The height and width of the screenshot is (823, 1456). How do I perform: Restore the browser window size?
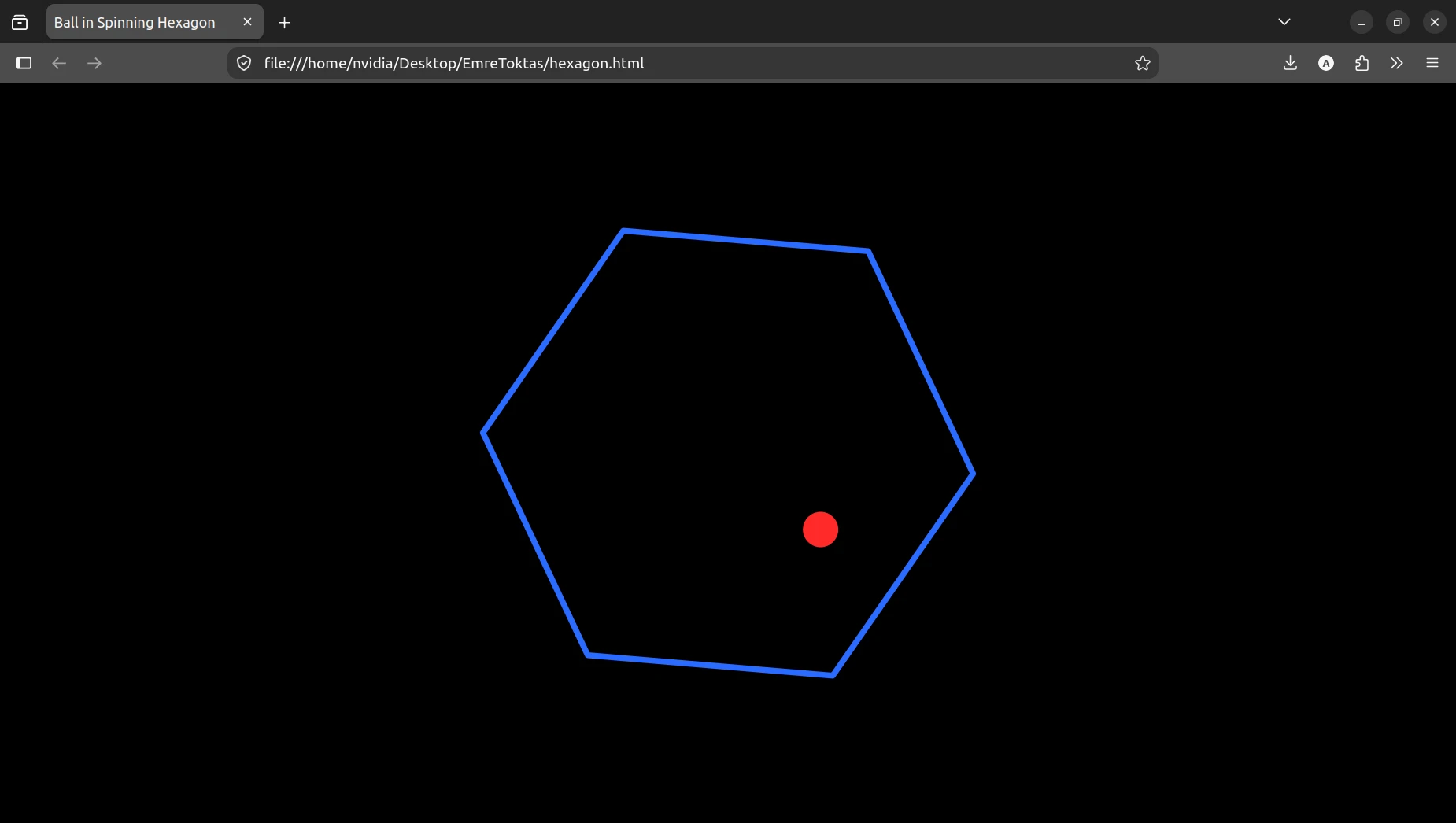click(x=1398, y=23)
